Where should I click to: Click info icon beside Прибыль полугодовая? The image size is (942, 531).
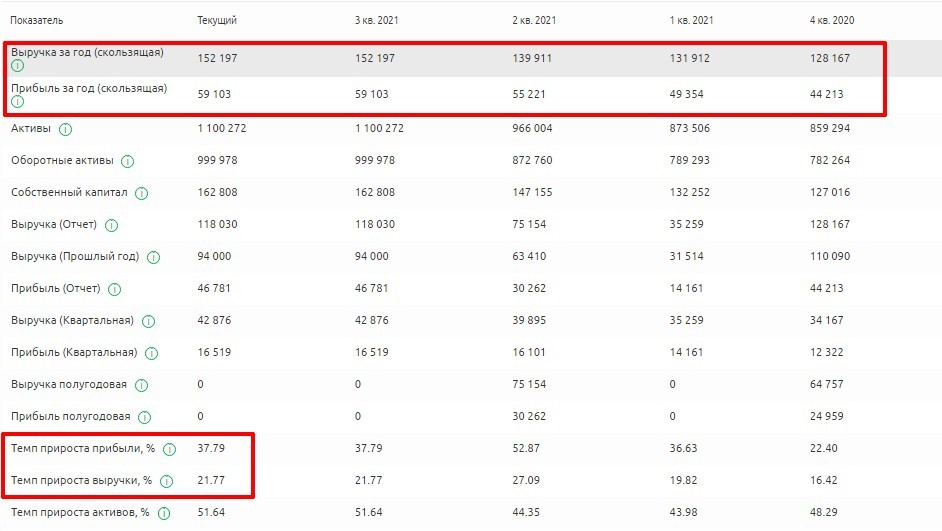(144, 417)
